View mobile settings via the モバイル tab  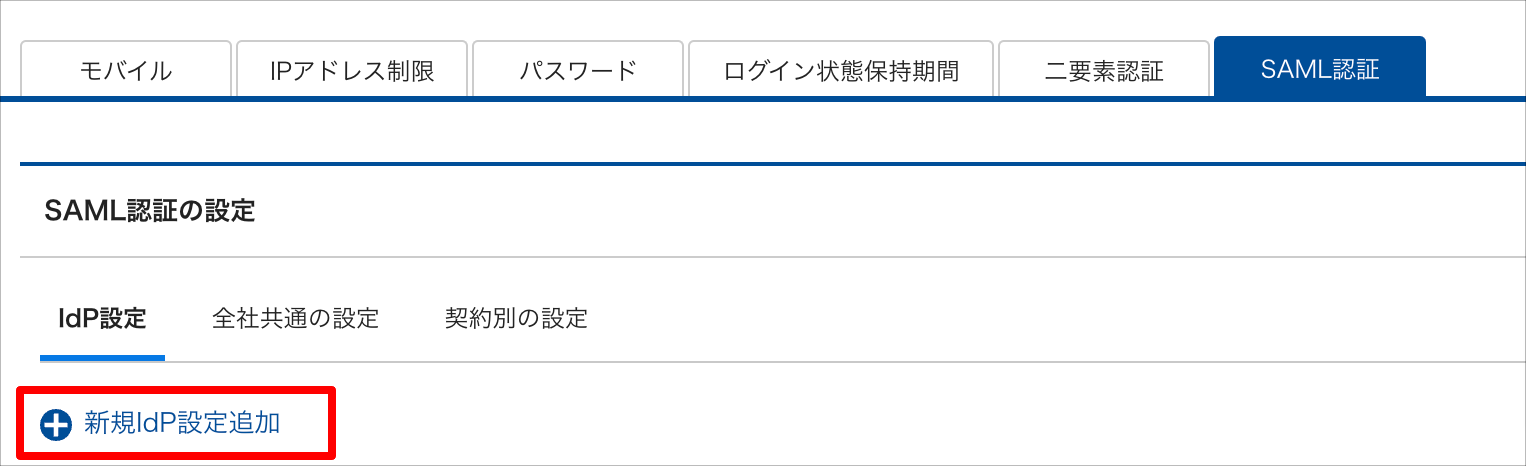[126, 69]
